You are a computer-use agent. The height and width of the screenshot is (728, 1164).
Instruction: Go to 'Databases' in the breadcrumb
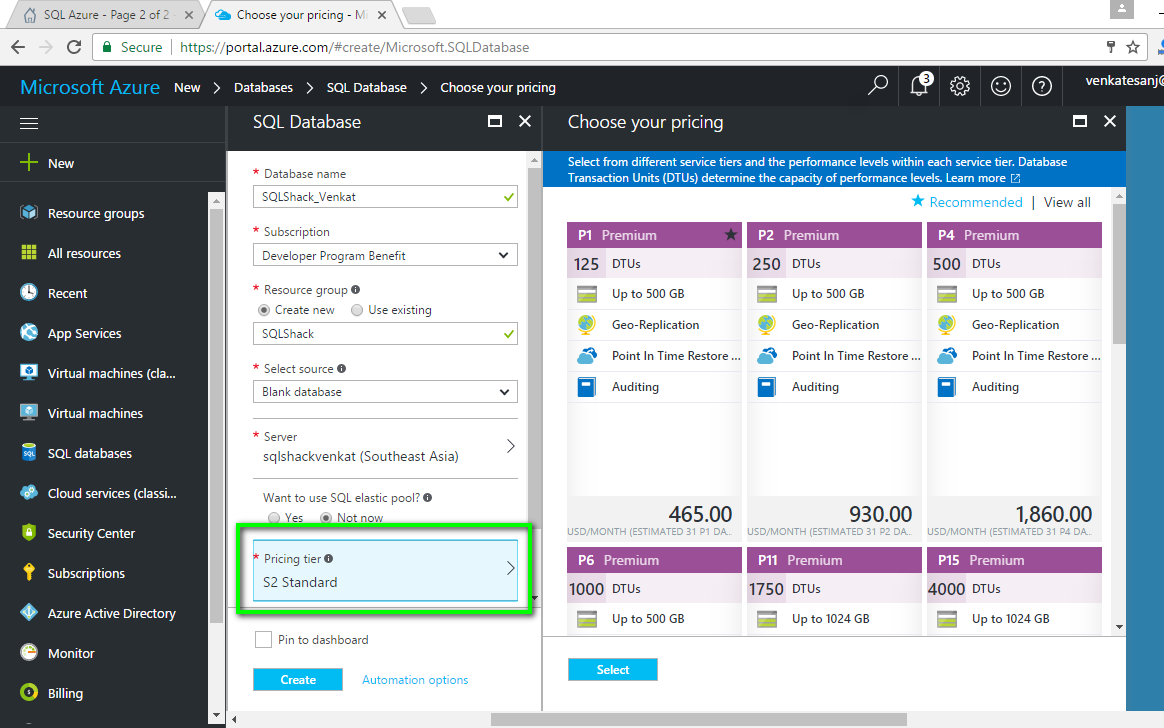(x=263, y=87)
